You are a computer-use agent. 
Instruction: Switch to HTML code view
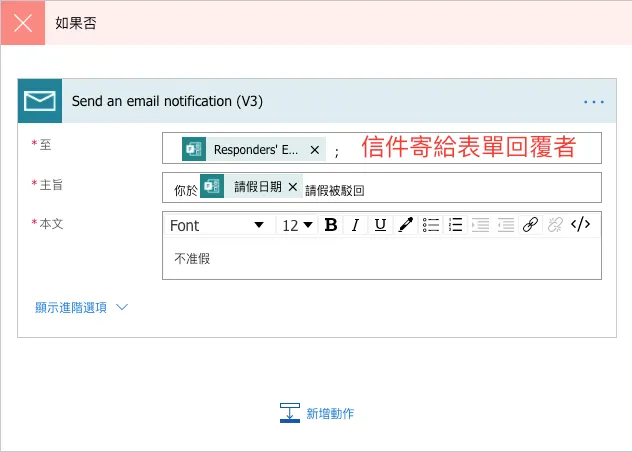click(581, 224)
